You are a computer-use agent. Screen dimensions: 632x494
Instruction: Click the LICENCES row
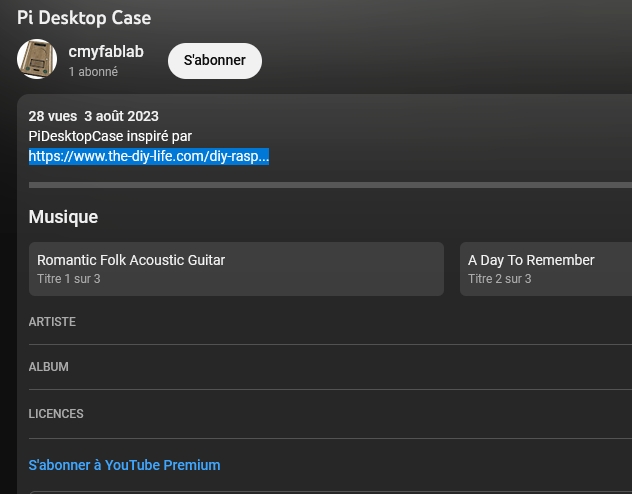[x=330, y=414]
